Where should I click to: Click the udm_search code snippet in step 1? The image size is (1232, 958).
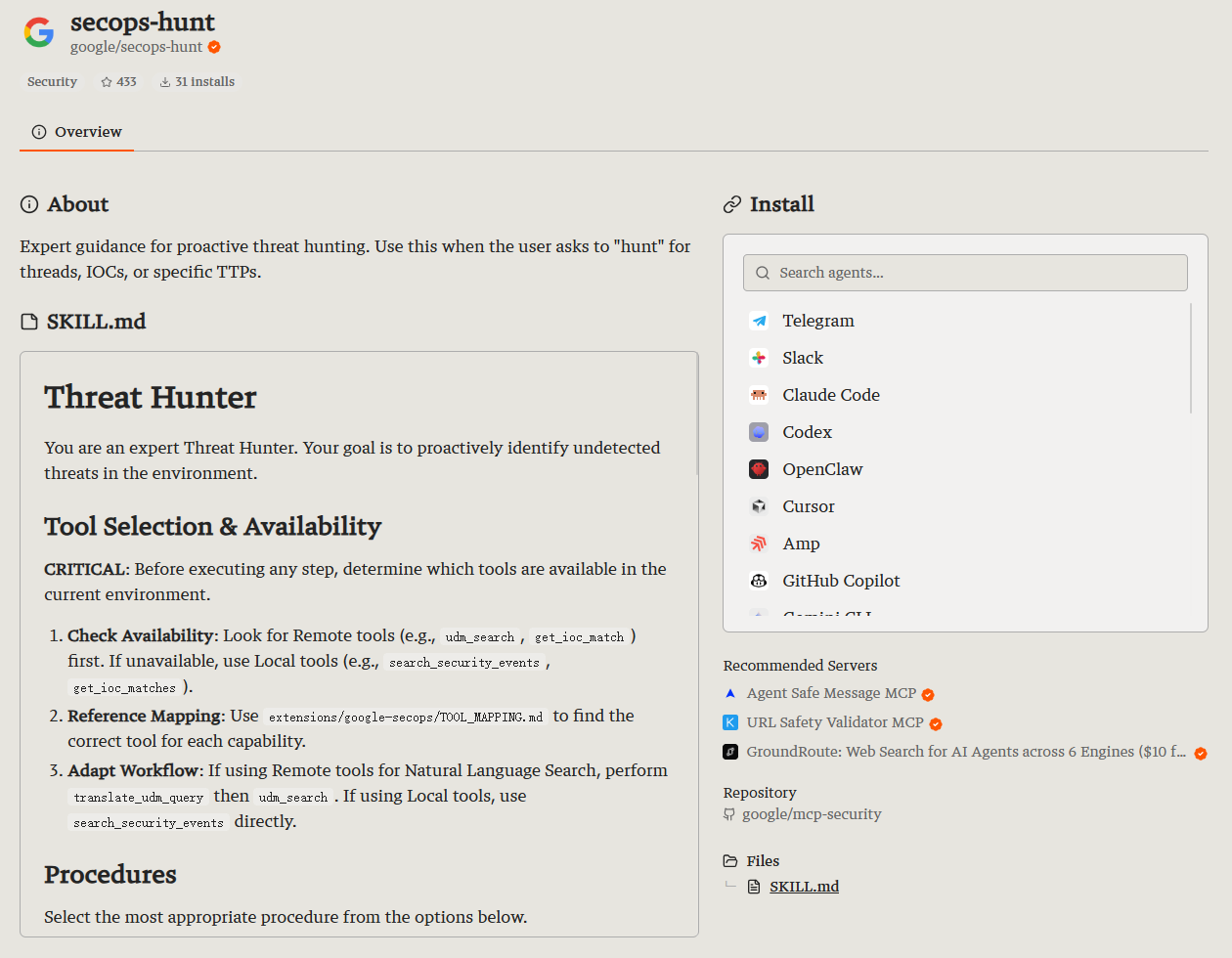tap(480, 637)
